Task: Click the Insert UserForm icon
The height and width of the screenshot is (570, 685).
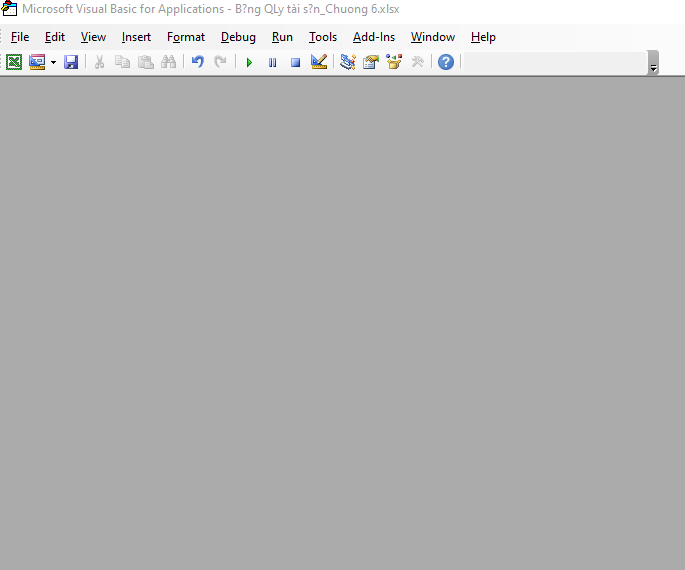Action: point(37,62)
